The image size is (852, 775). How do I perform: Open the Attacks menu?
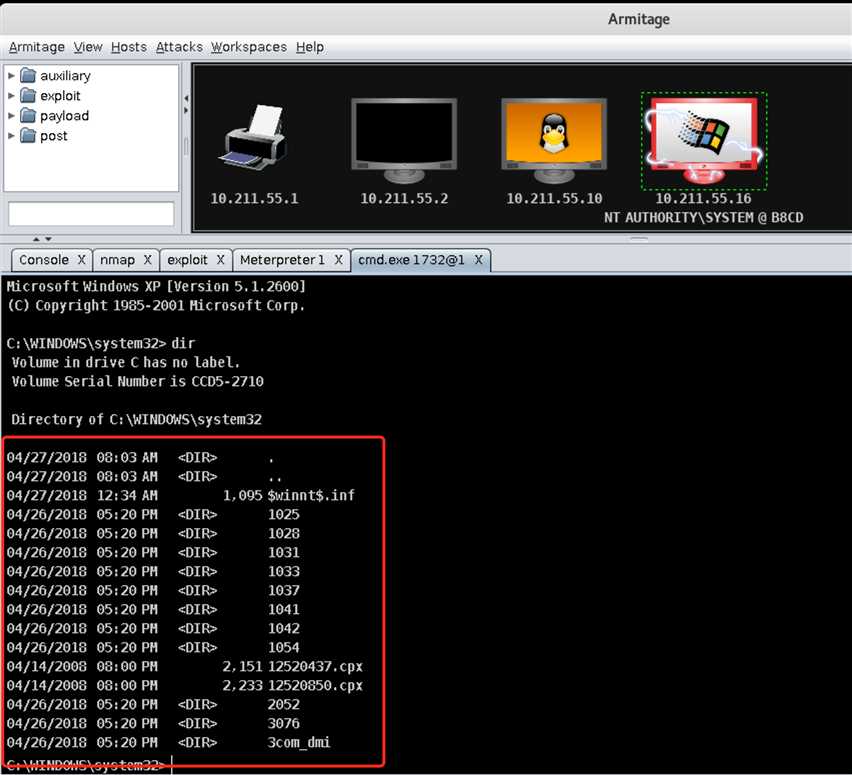click(x=179, y=47)
